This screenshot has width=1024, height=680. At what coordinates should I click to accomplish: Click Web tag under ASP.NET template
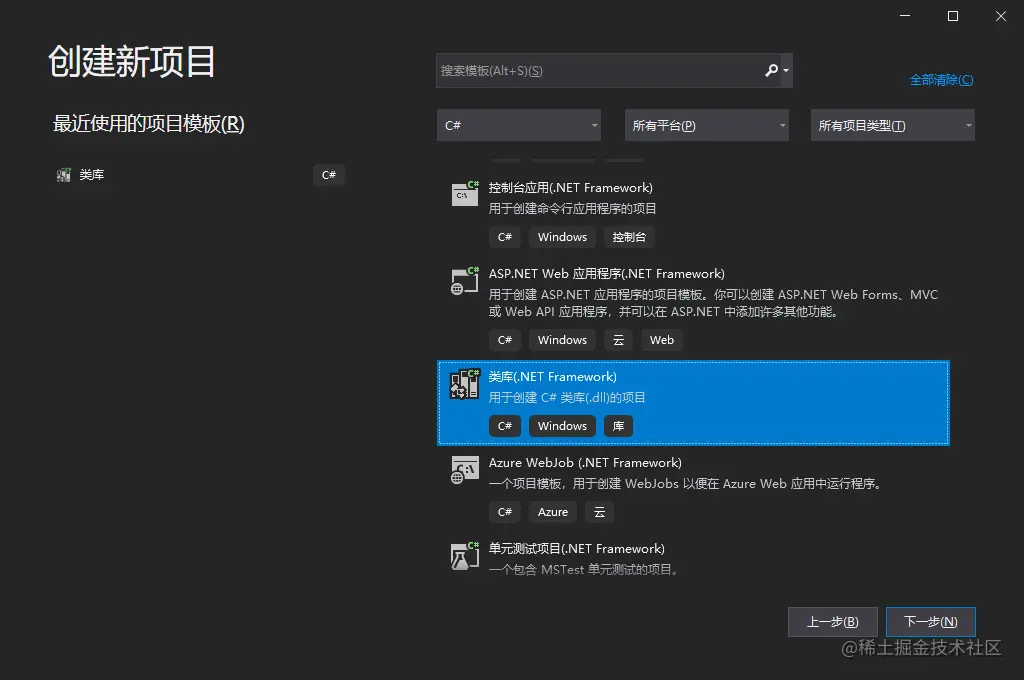662,340
